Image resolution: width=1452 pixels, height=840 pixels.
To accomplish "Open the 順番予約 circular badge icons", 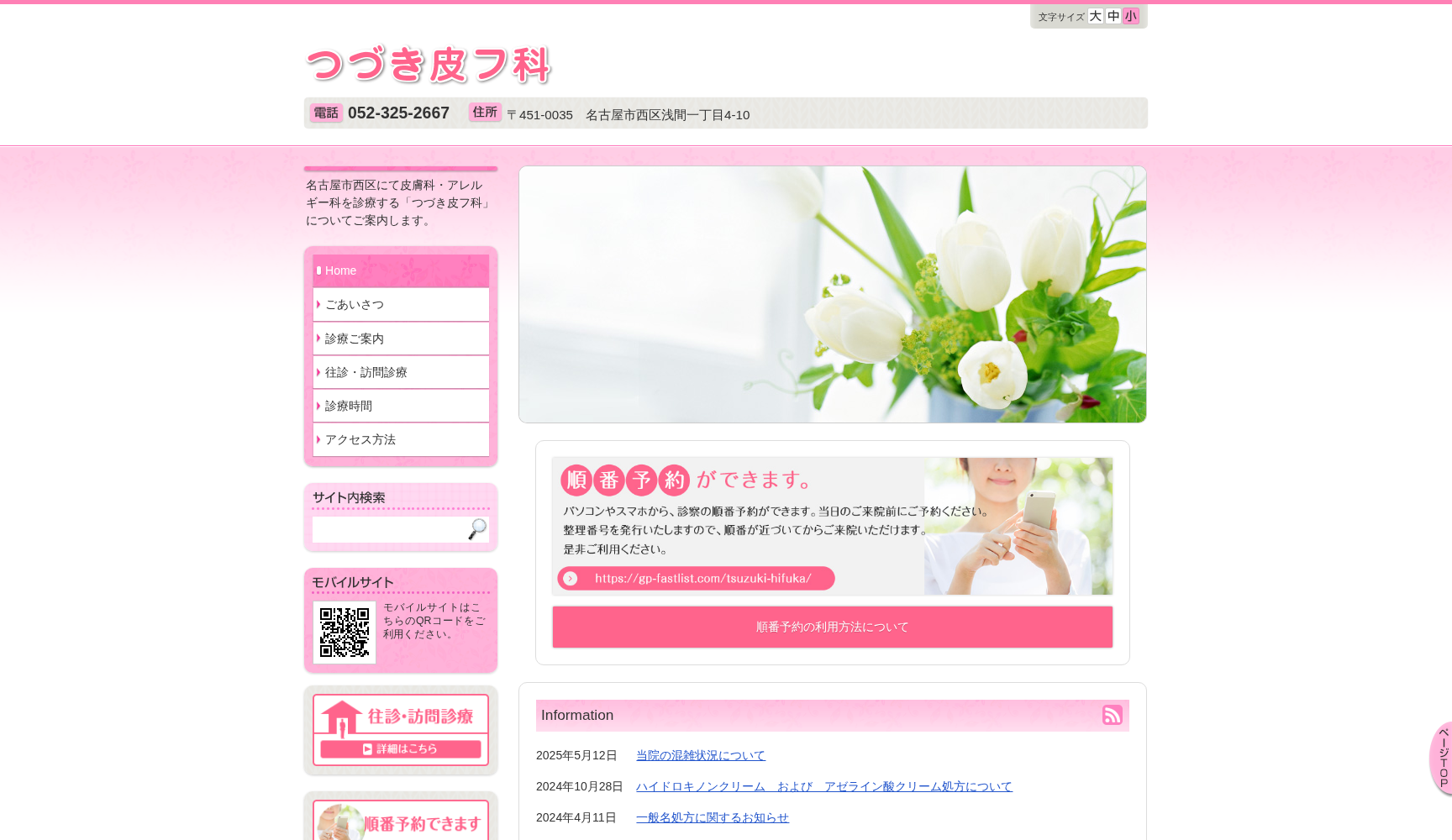I will (626, 480).
